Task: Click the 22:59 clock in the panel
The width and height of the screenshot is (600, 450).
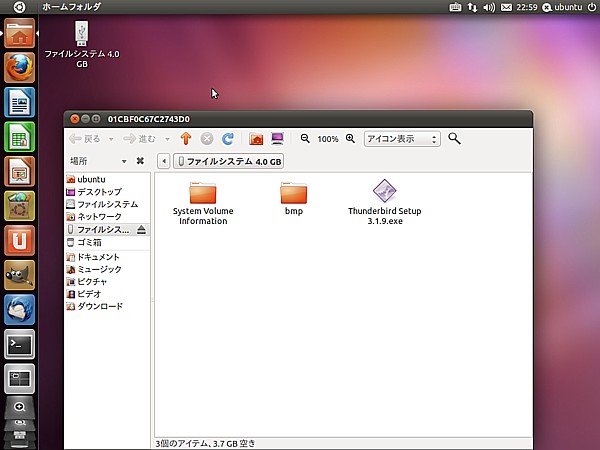Action: click(x=527, y=7)
